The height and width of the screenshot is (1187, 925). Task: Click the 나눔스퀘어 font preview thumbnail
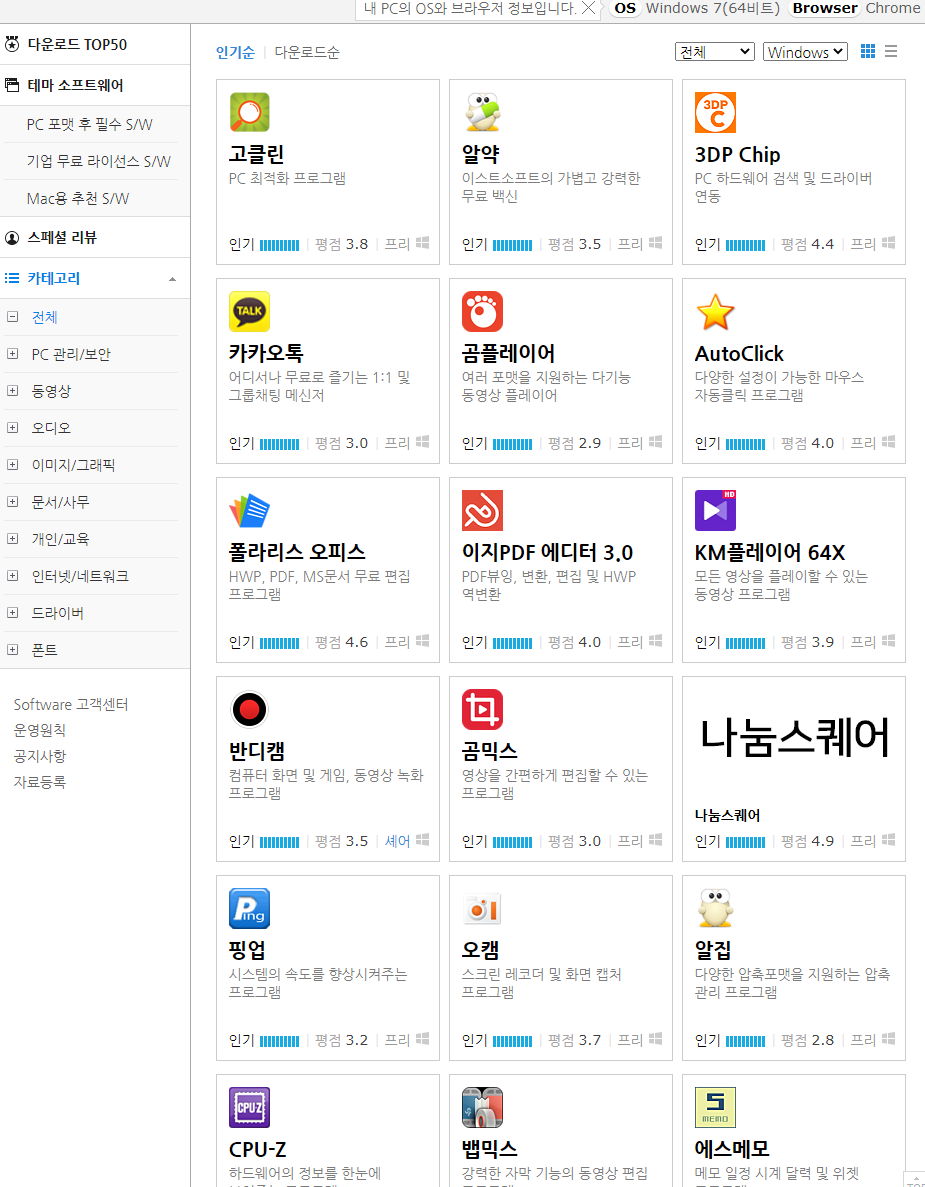[793, 737]
